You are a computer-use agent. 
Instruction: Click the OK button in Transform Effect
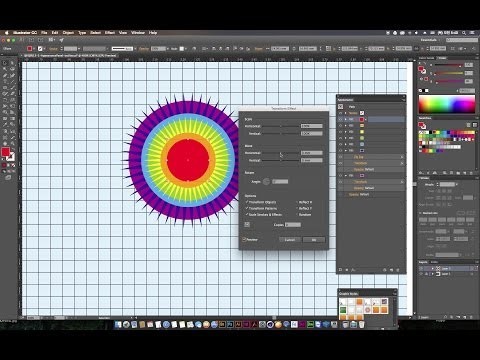point(314,240)
